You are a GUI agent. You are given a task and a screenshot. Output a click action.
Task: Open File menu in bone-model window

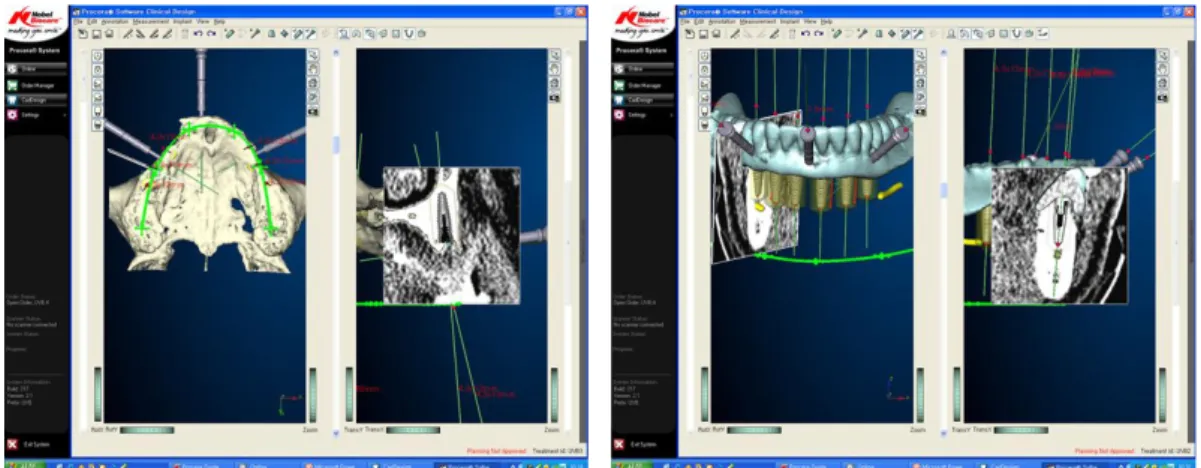(78, 21)
